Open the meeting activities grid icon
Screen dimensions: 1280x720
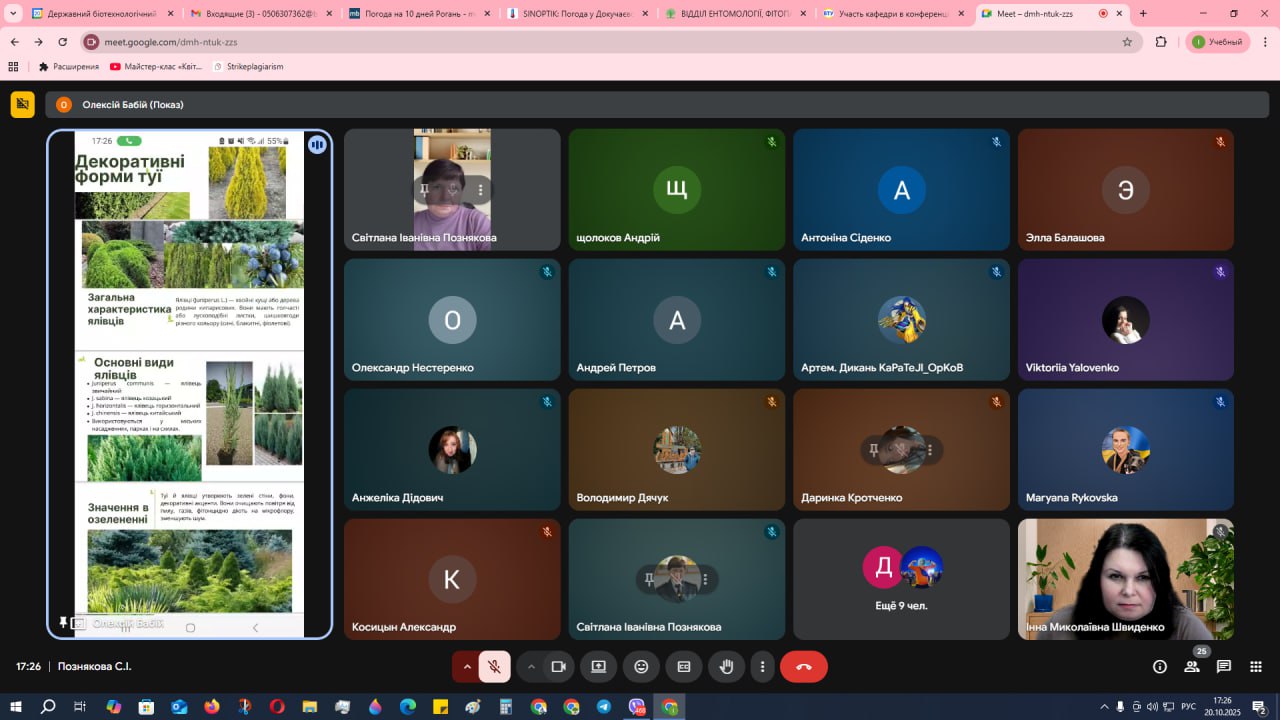(1256, 667)
